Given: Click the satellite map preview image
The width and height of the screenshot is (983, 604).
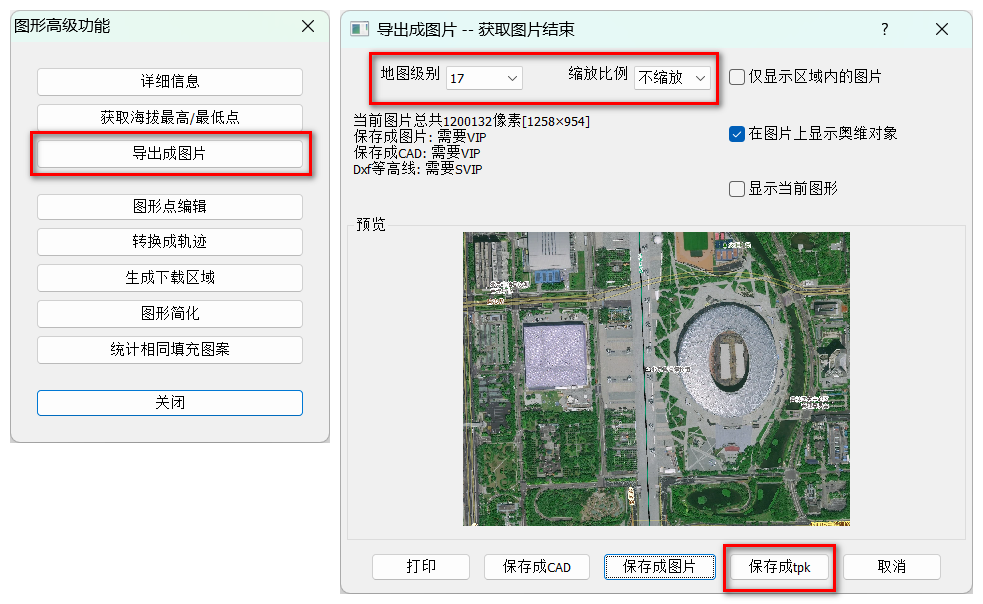Looking at the screenshot, I should coord(656,379).
